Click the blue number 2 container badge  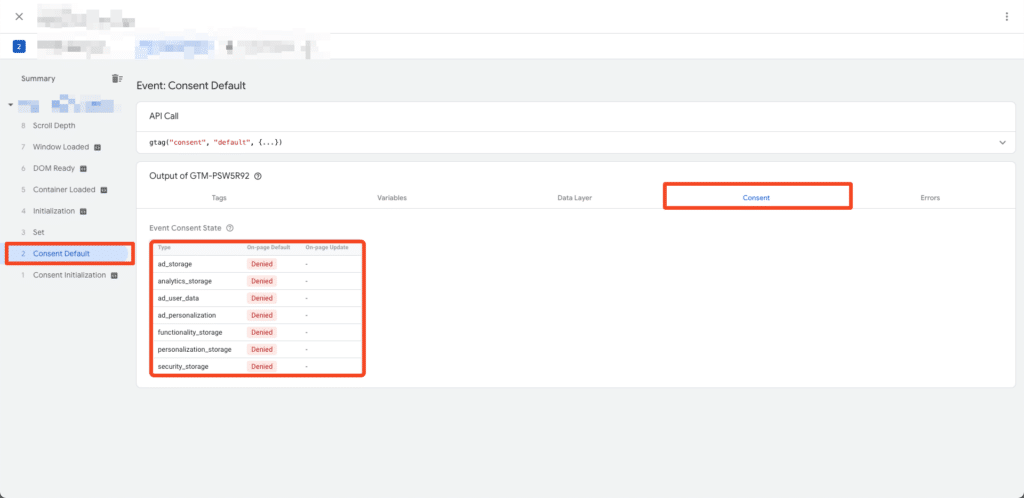(19, 46)
